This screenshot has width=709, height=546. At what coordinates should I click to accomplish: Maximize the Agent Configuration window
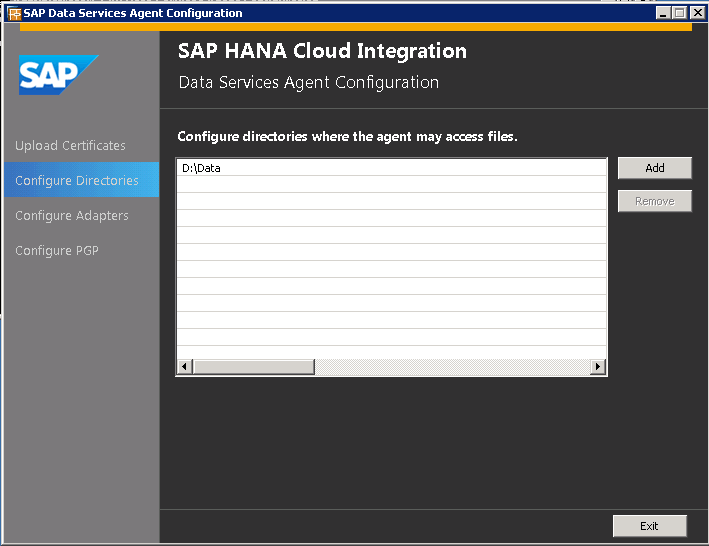(679, 13)
